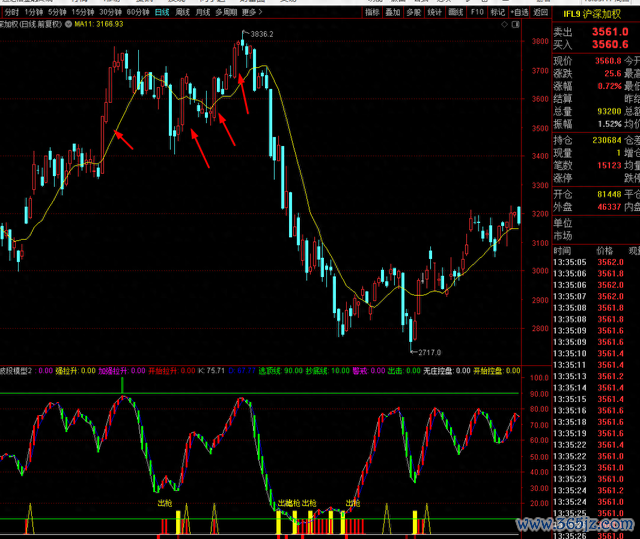Open the F10 company info button
This screenshot has height=539, width=640.
point(477,12)
